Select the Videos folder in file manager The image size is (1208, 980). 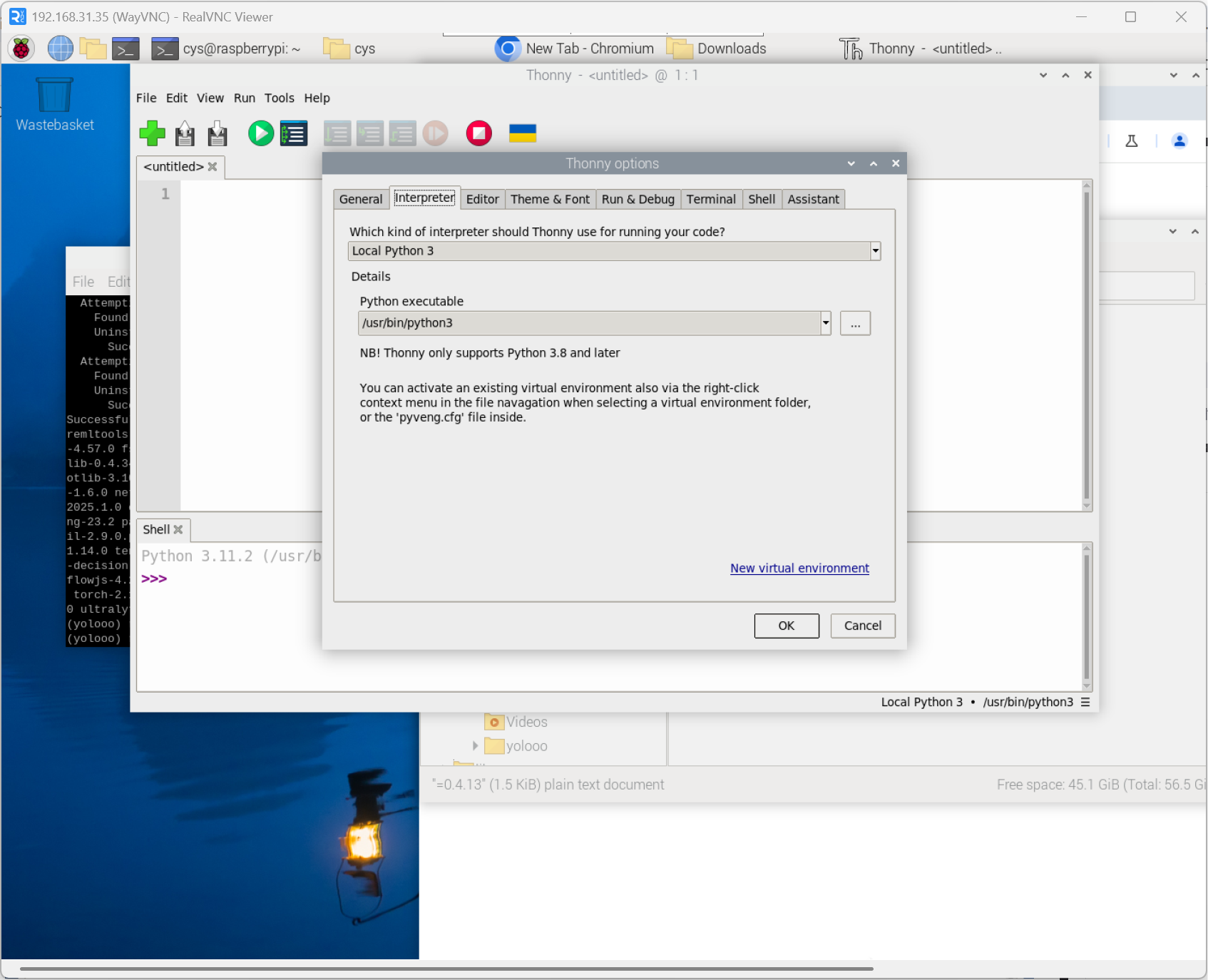point(516,722)
